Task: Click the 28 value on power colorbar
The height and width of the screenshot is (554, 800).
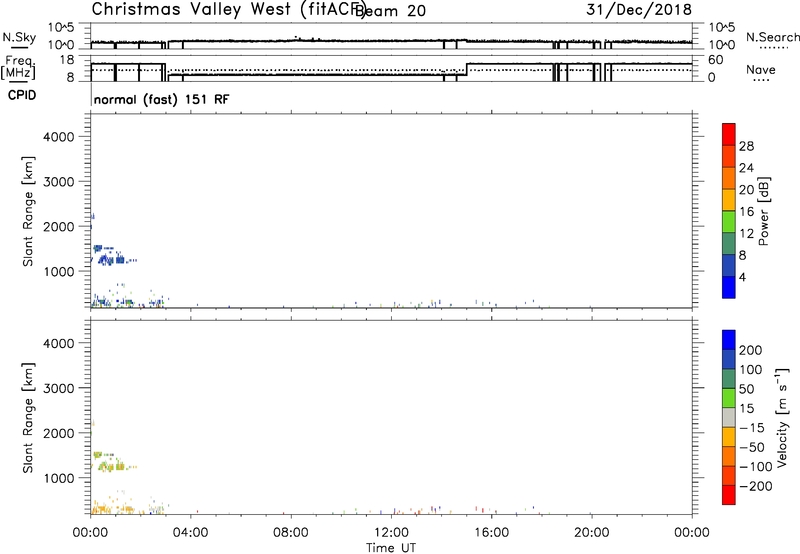Action: [746, 146]
